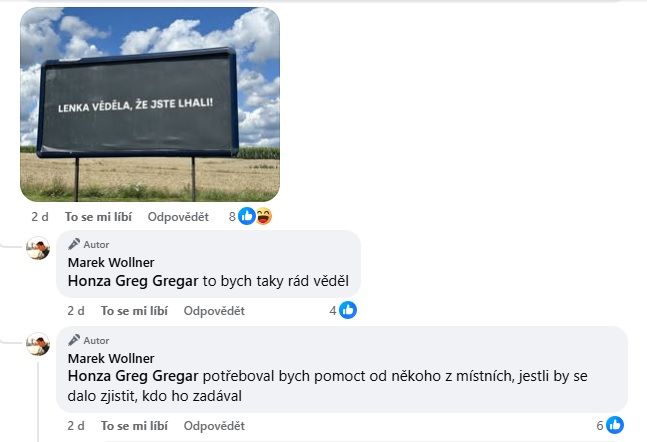The width and height of the screenshot is (647, 442).
Task: Click the 2 d timestamp under billboard photo
Action: pyautogui.click(x=40, y=217)
